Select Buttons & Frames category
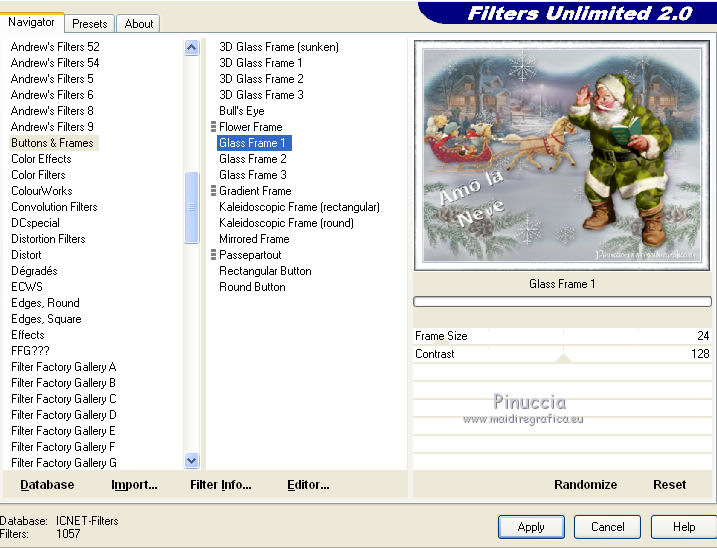Screen dimensions: 717x548 [52, 143]
